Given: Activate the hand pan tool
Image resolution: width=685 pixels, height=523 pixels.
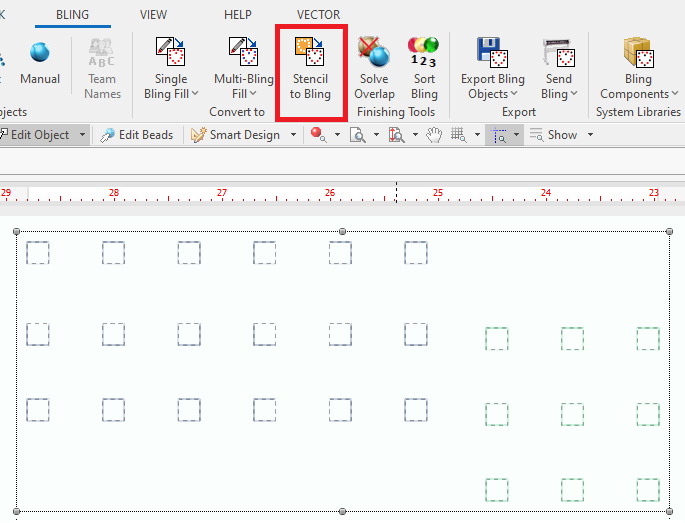Looking at the screenshot, I should (x=434, y=135).
